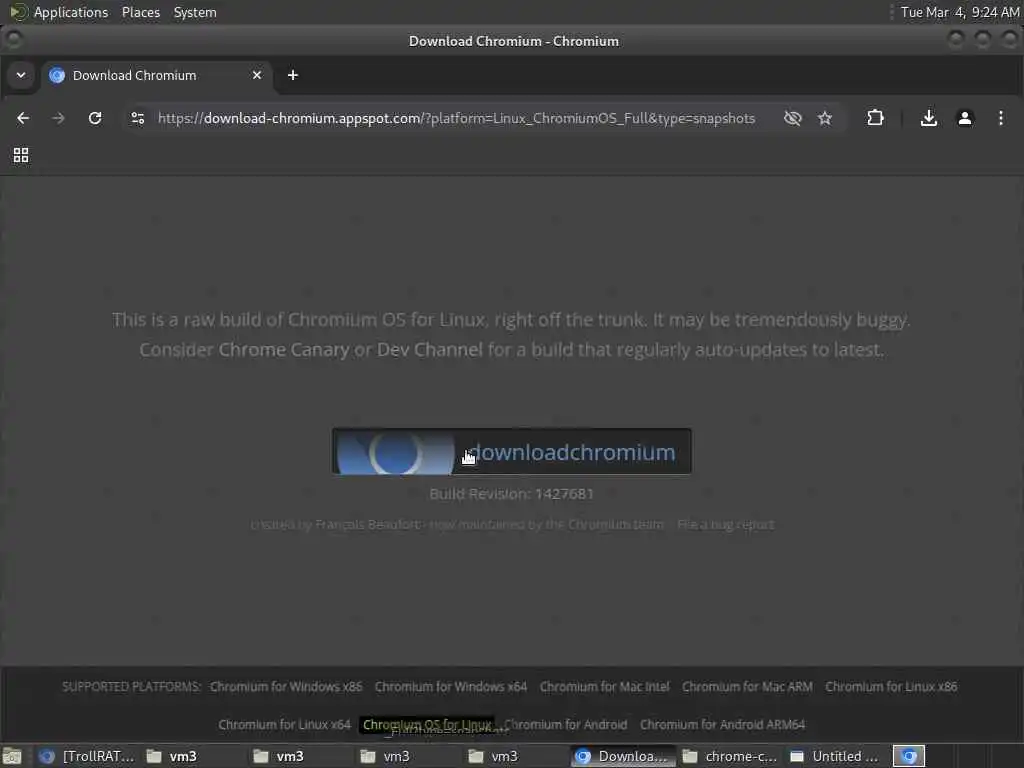Click the clock showing Tue Mar 4
Screen dimensions: 1024x768
pos(959,12)
